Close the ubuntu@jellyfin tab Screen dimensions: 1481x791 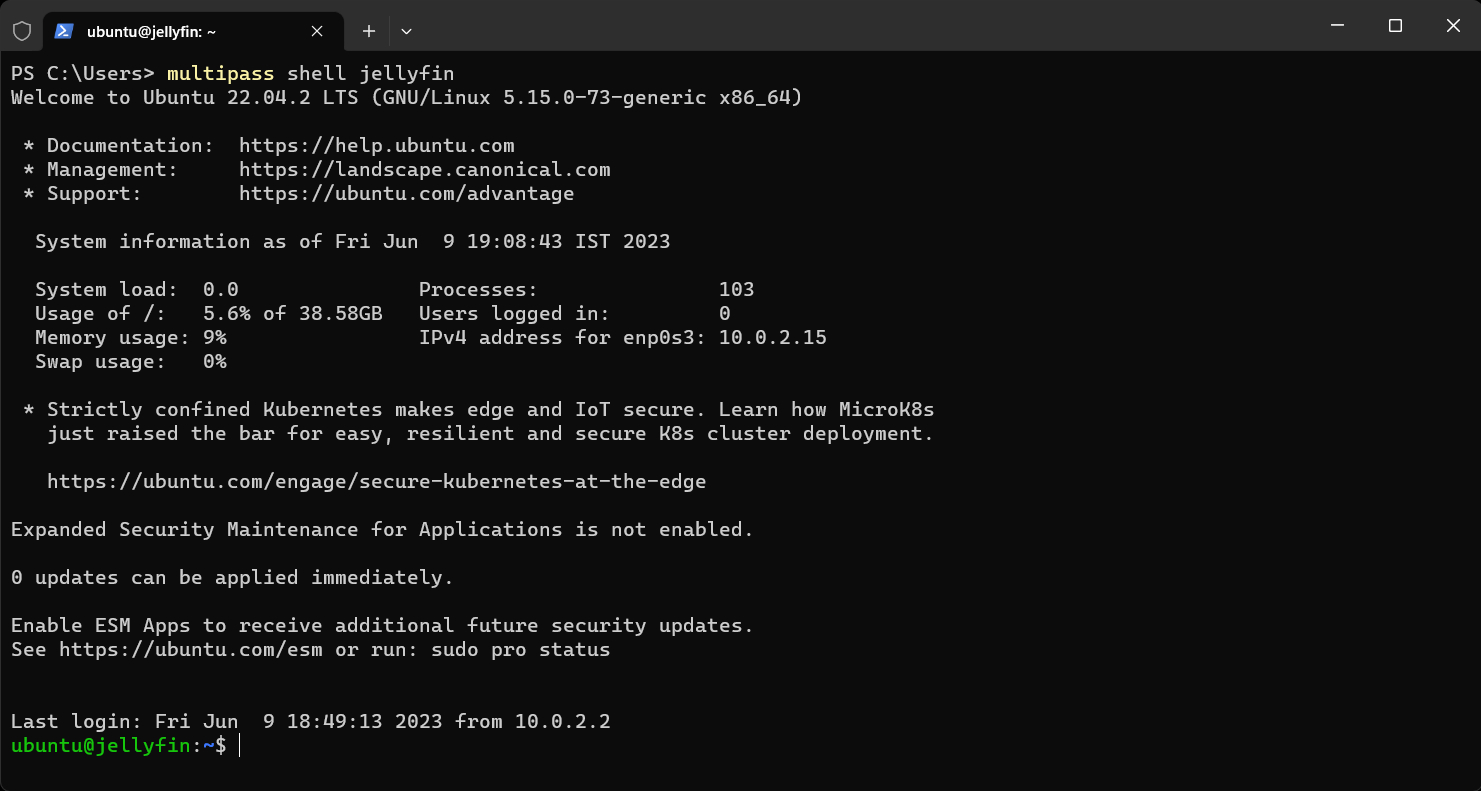click(317, 31)
